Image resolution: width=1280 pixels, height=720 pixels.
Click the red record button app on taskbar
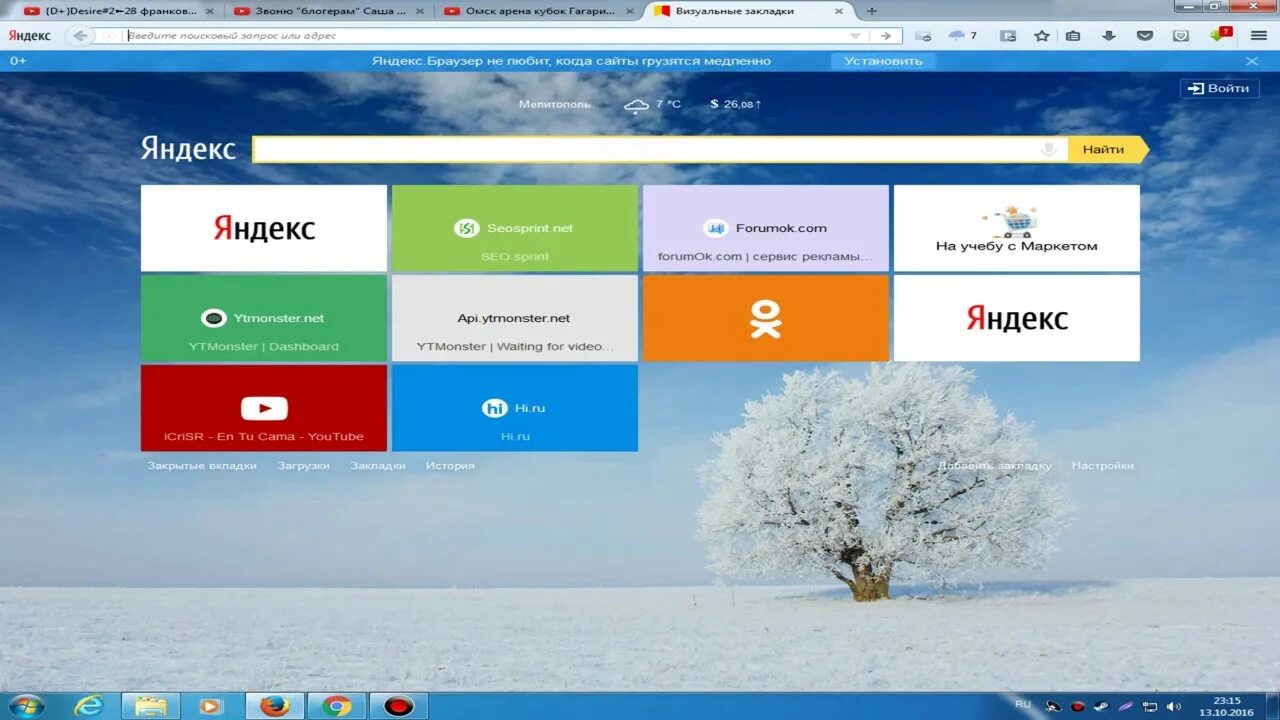coord(399,706)
